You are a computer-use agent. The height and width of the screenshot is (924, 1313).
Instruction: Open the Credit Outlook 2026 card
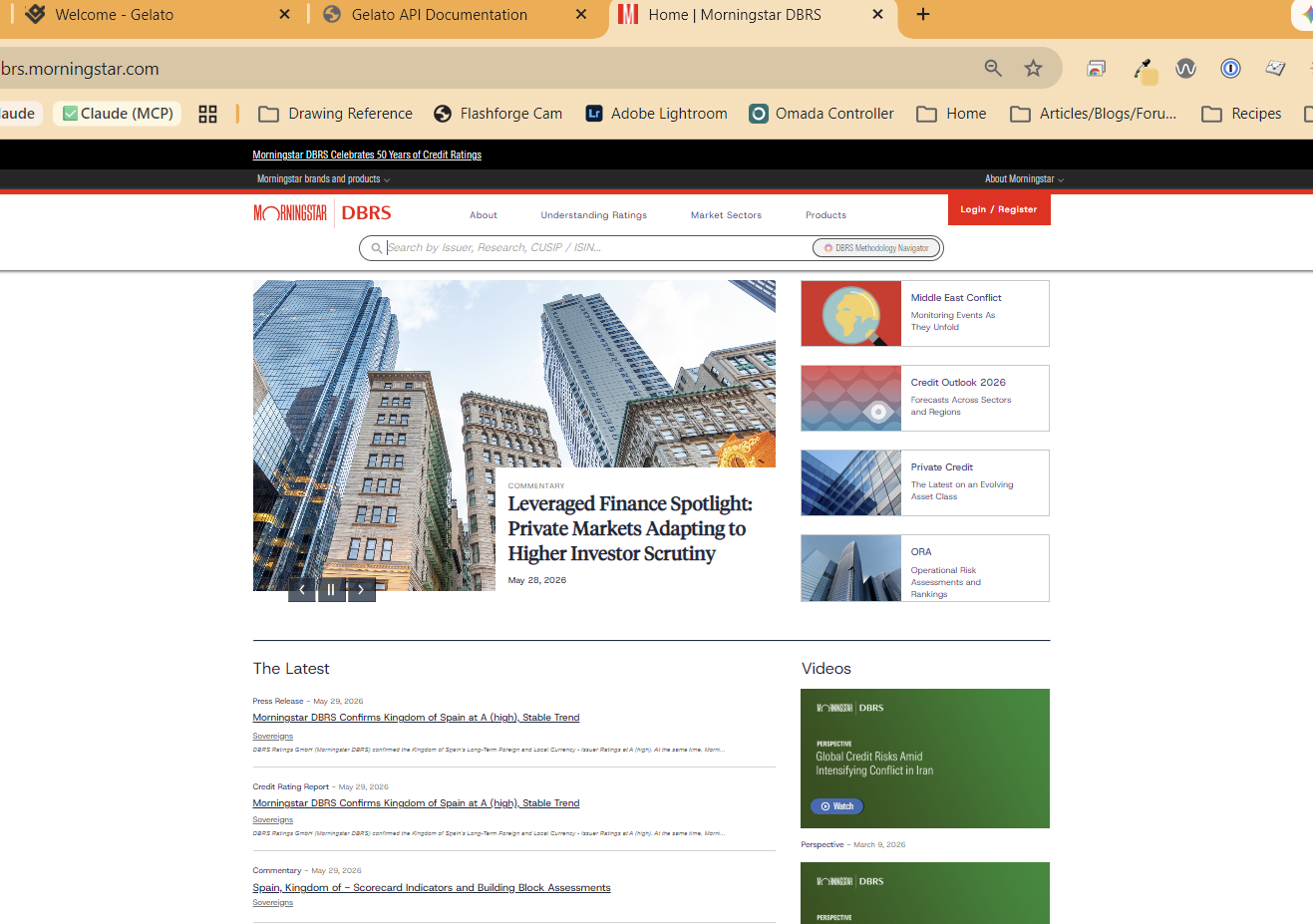point(925,398)
